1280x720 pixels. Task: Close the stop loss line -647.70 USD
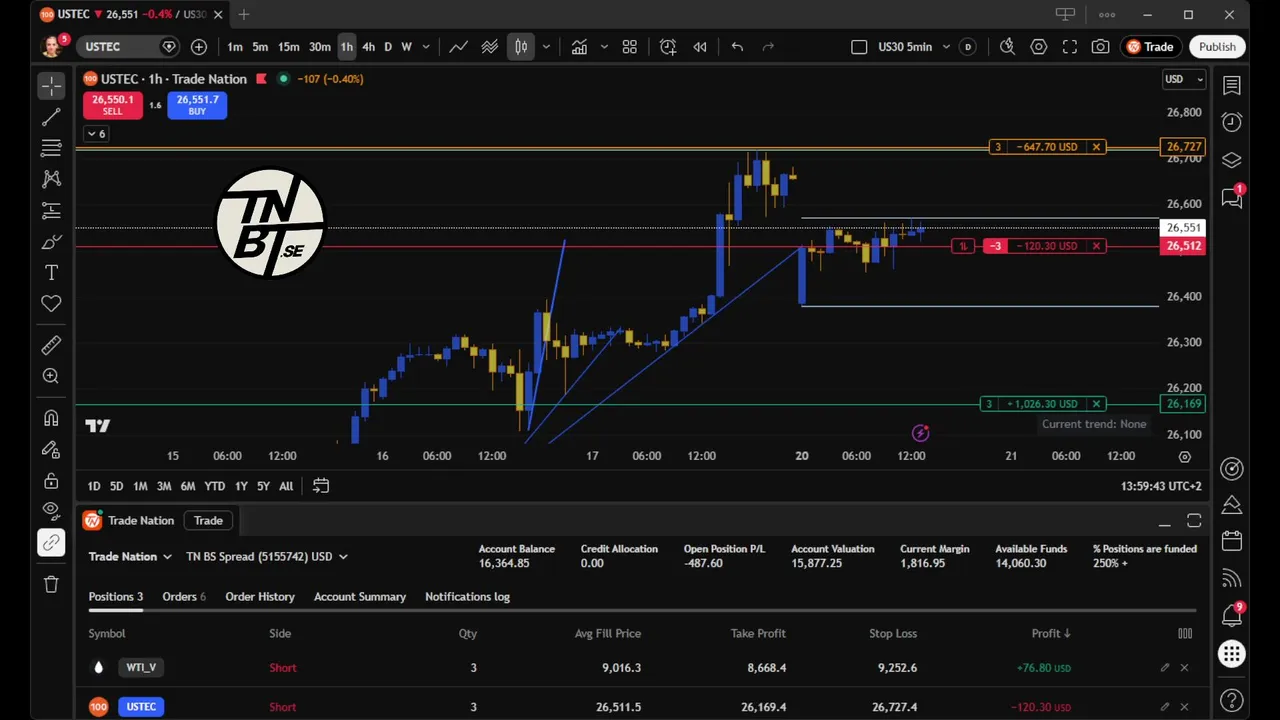pos(1097,147)
